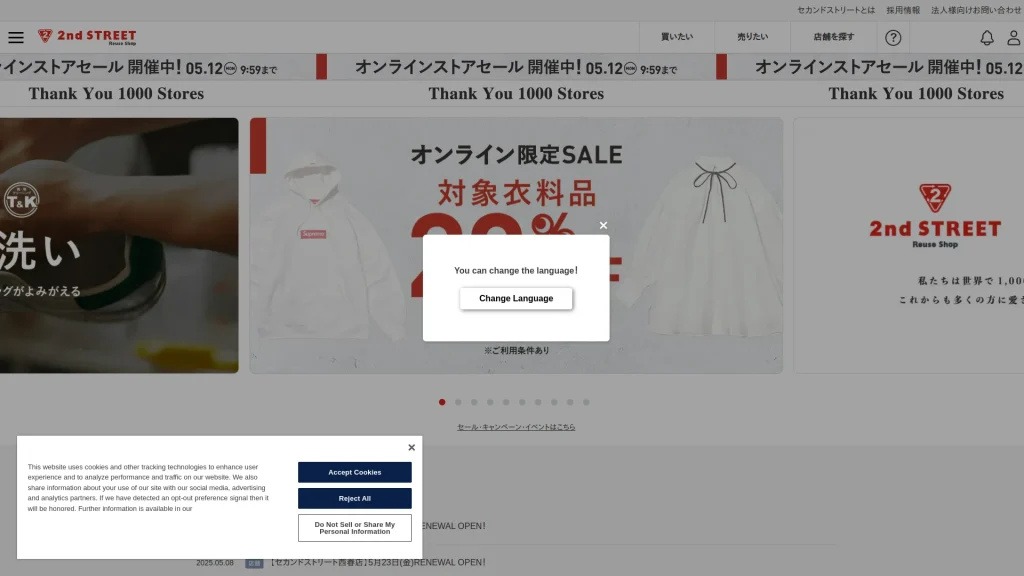Open the 店舗を探す menu item

[x=833, y=37]
